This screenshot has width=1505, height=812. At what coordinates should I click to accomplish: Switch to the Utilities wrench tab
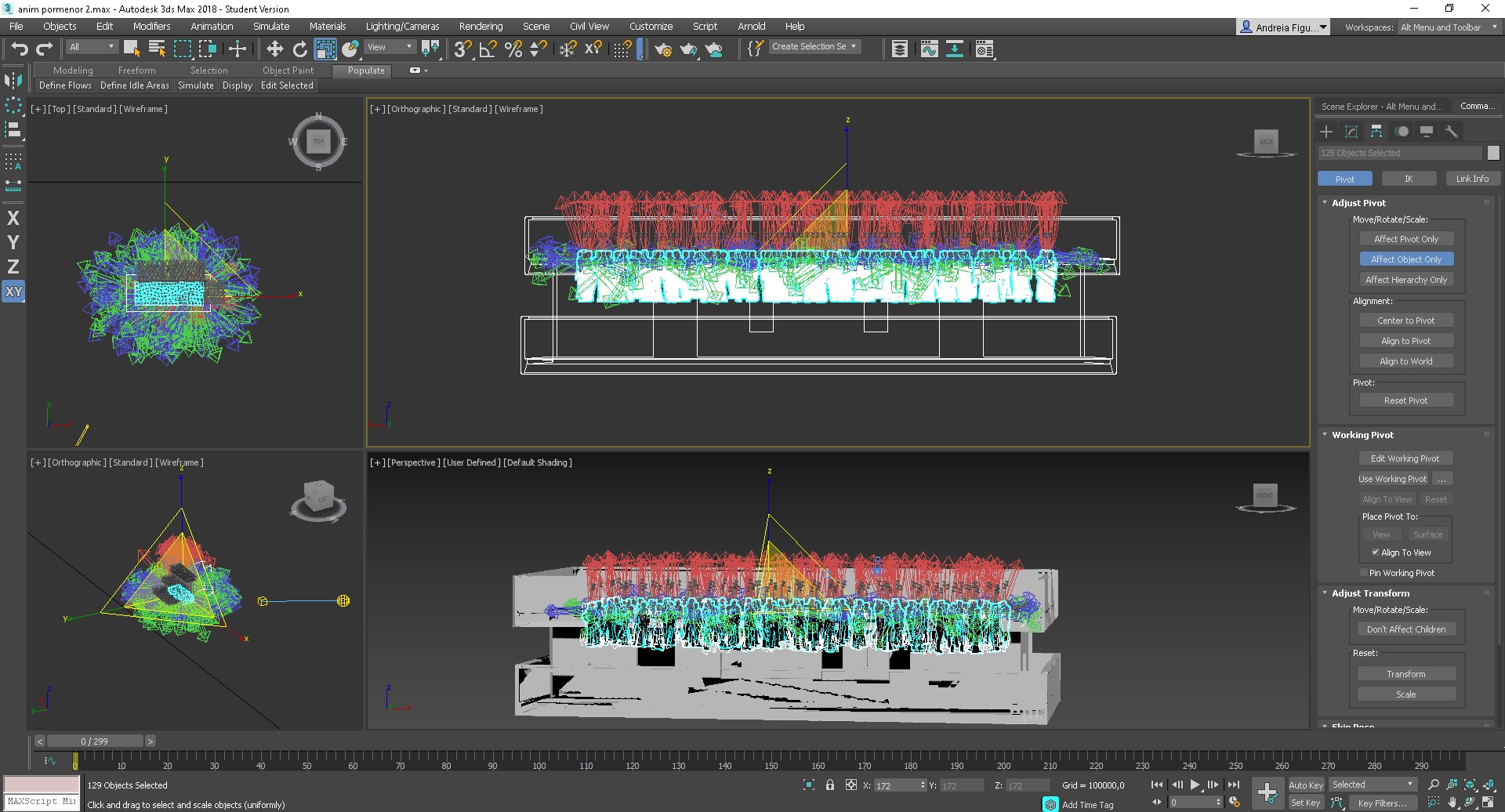tap(1452, 132)
